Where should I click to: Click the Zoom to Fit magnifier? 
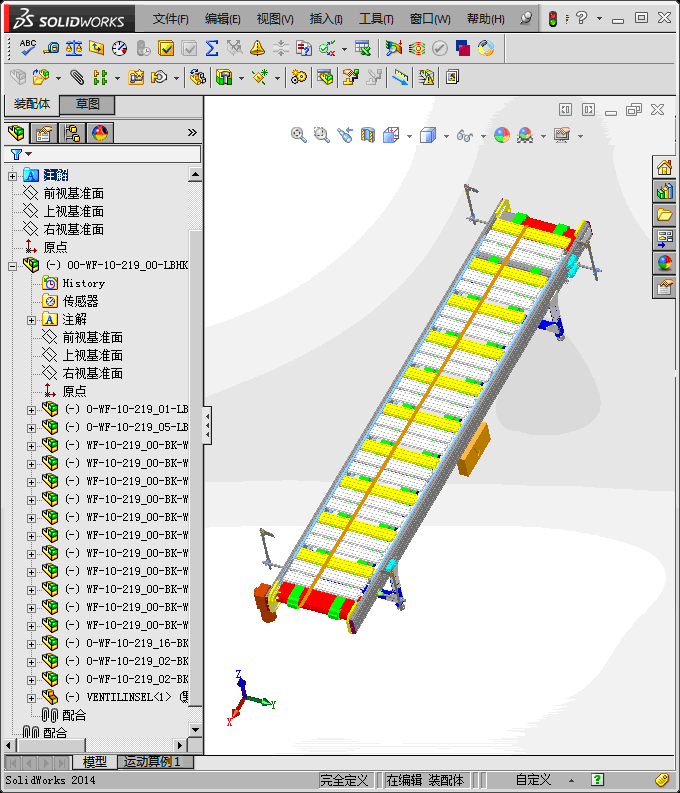tap(298, 135)
